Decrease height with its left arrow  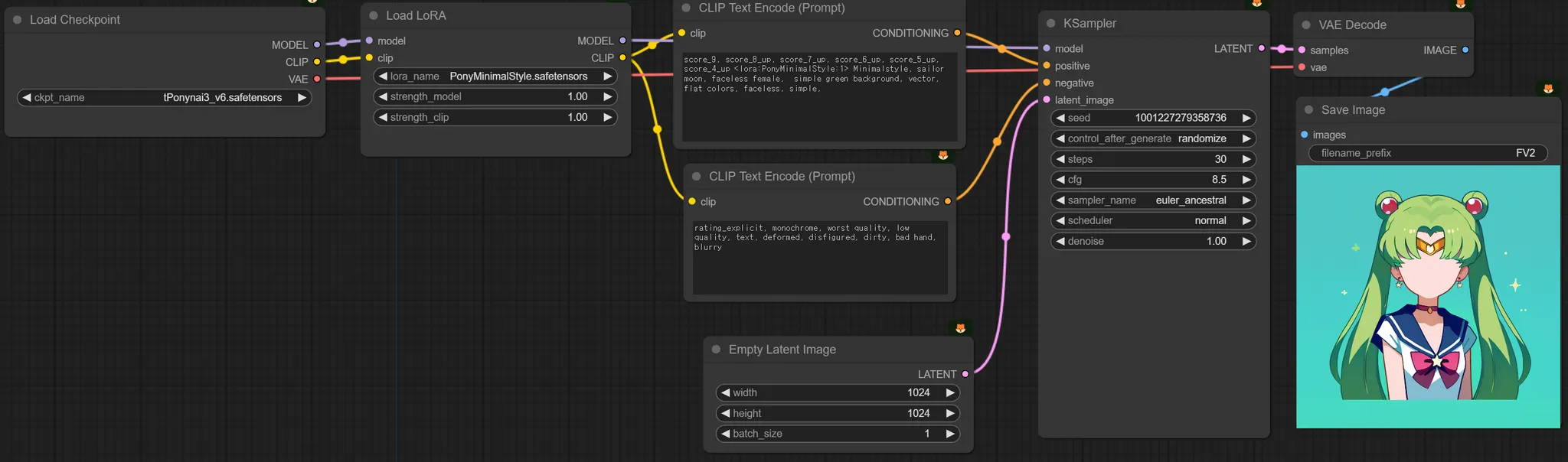[x=725, y=413]
